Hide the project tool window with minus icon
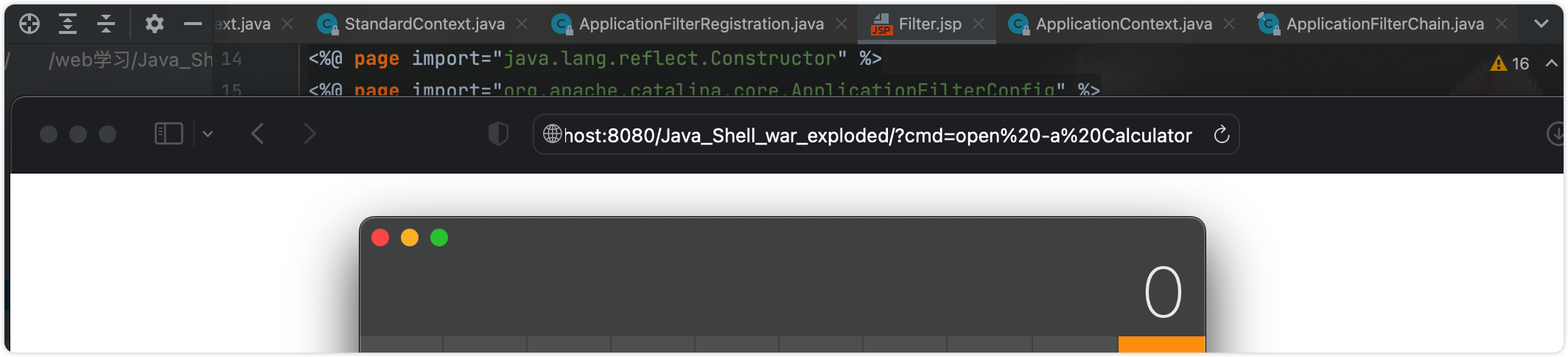Image resolution: width=1568 pixels, height=357 pixels. (x=193, y=24)
